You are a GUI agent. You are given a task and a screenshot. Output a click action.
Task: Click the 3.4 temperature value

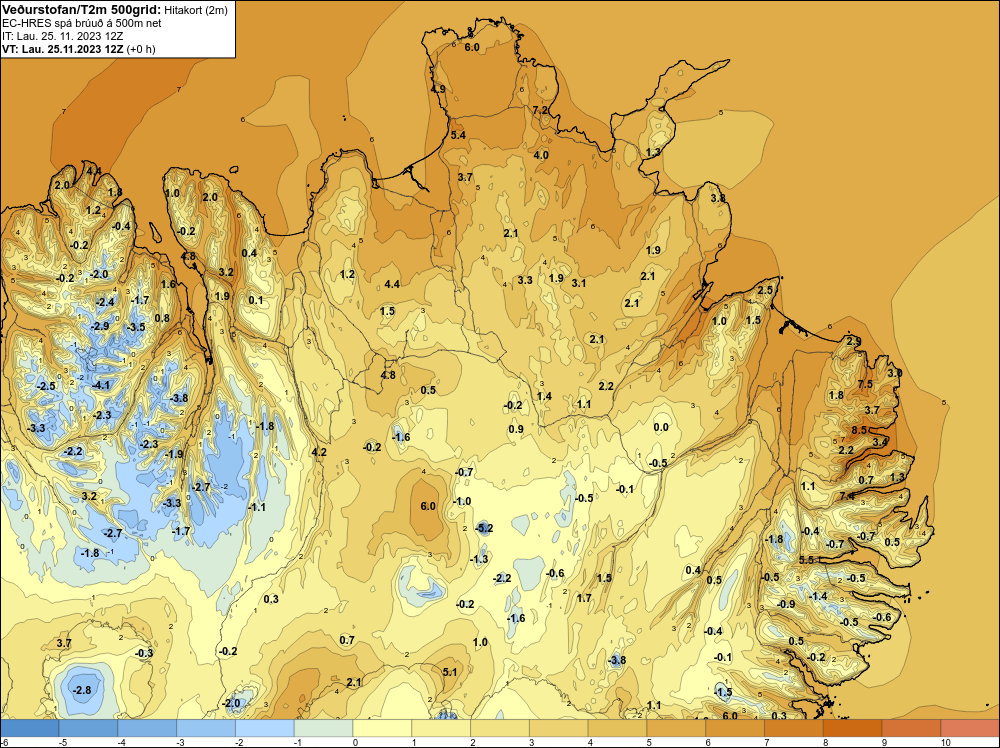(x=880, y=442)
